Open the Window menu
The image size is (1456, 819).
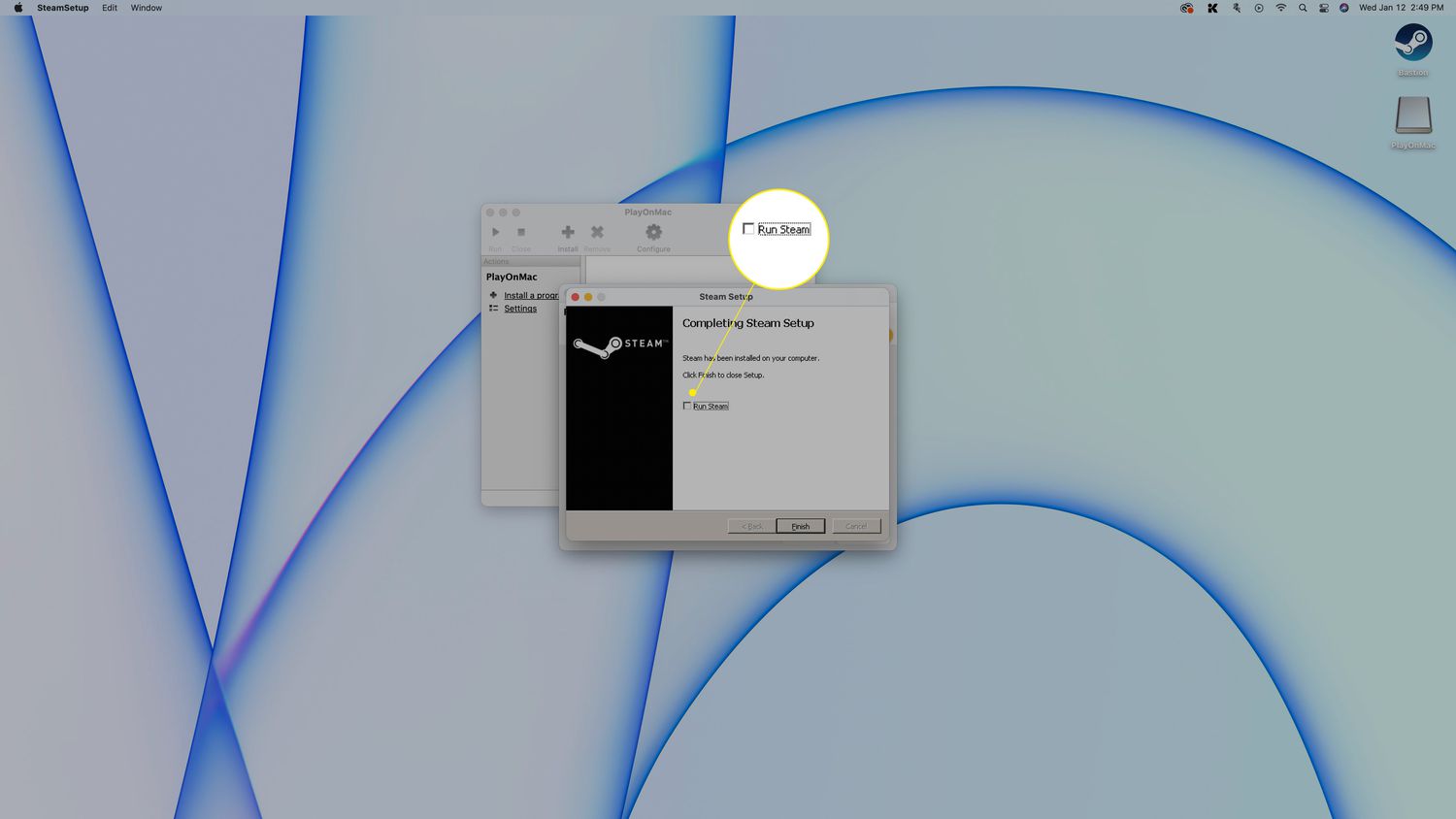(x=147, y=8)
